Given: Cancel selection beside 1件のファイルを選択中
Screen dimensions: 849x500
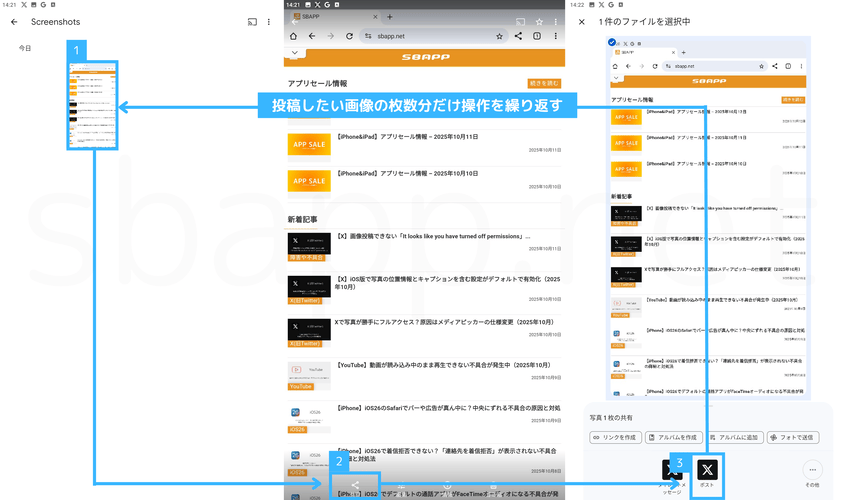Looking at the screenshot, I should 582,21.
